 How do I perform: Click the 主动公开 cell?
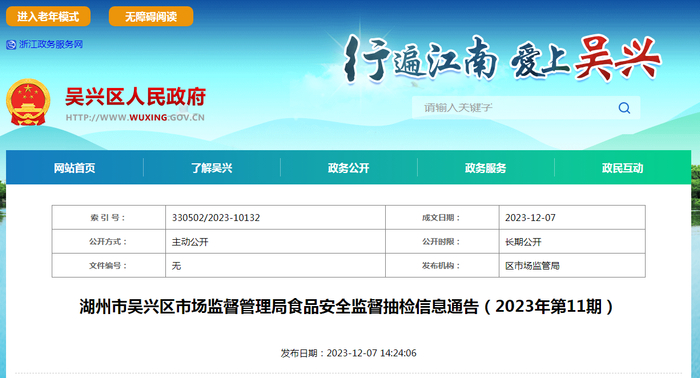coord(275,242)
